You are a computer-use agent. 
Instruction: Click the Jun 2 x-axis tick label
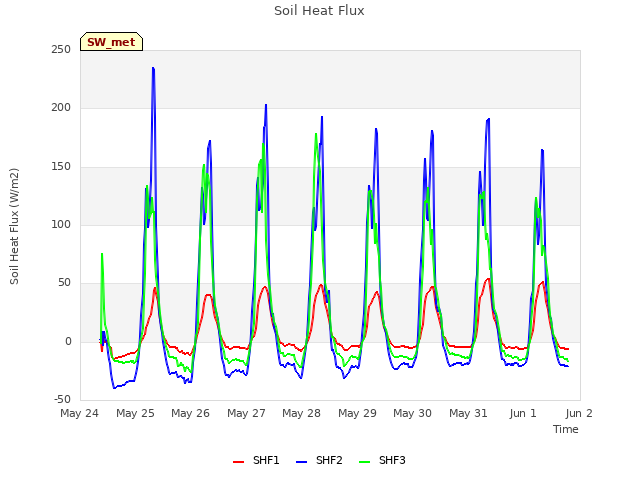point(579,413)
